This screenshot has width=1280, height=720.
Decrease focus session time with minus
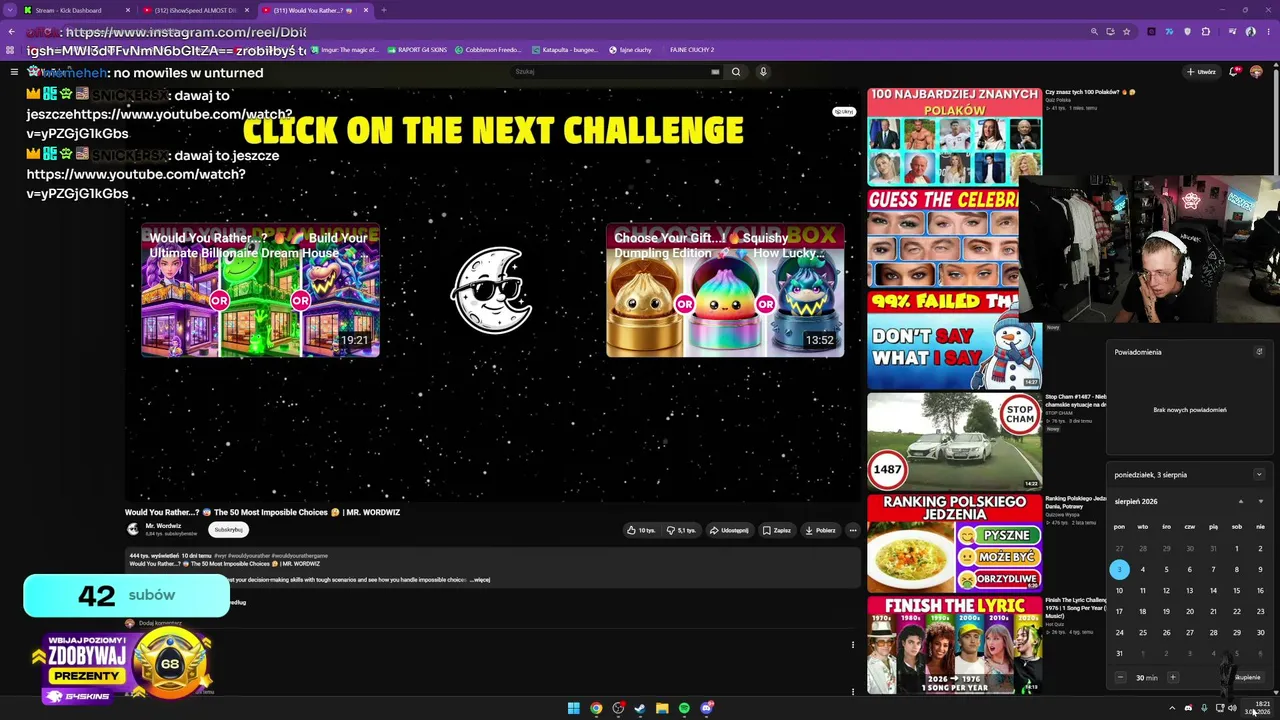click(1120, 678)
